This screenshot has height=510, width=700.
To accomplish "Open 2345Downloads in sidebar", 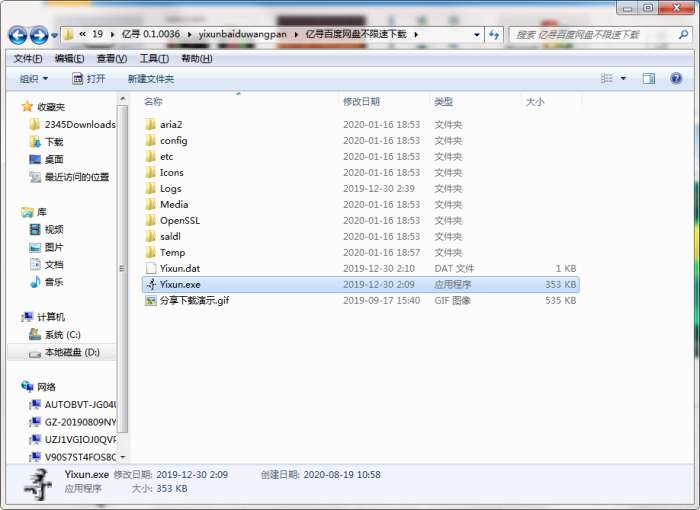I will pyautogui.click(x=72, y=125).
